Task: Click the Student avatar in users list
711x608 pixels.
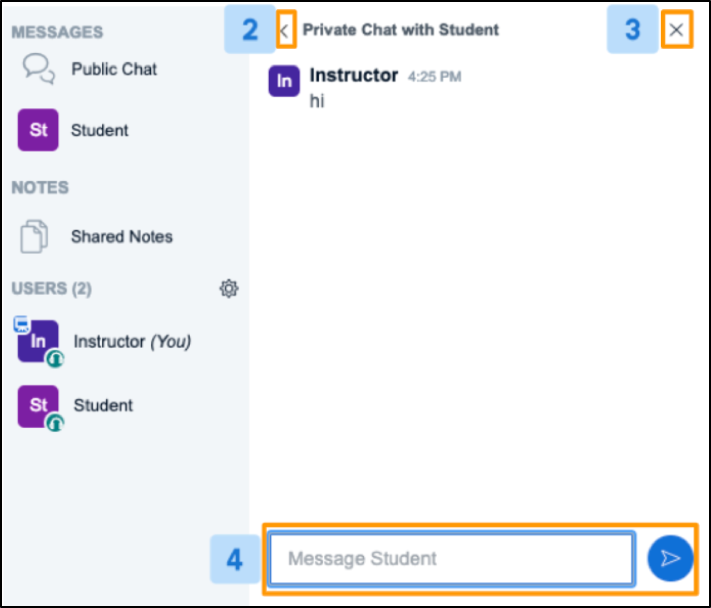Action: pyautogui.click(x=38, y=406)
